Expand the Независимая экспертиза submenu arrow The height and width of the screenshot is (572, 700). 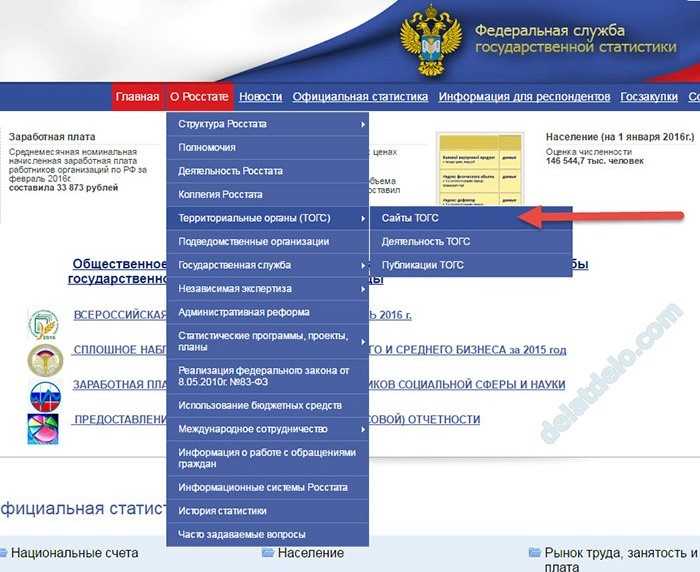click(x=363, y=289)
